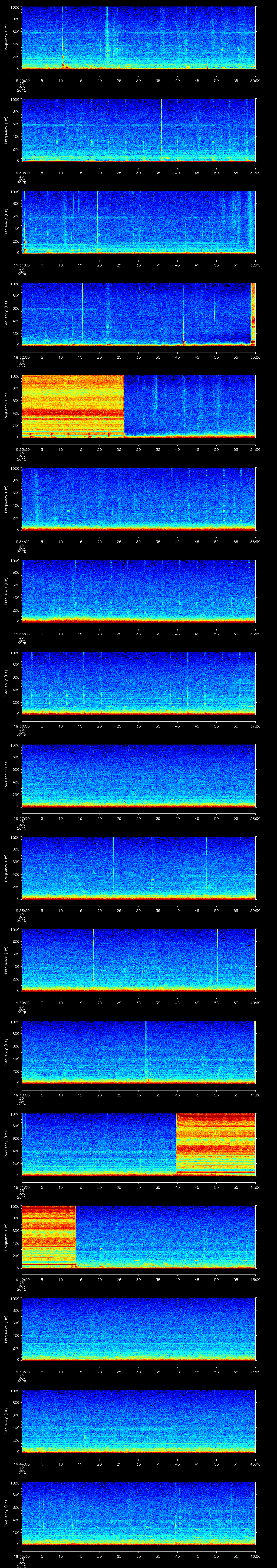Click the 46:00 end time label

tap(256, 1556)
